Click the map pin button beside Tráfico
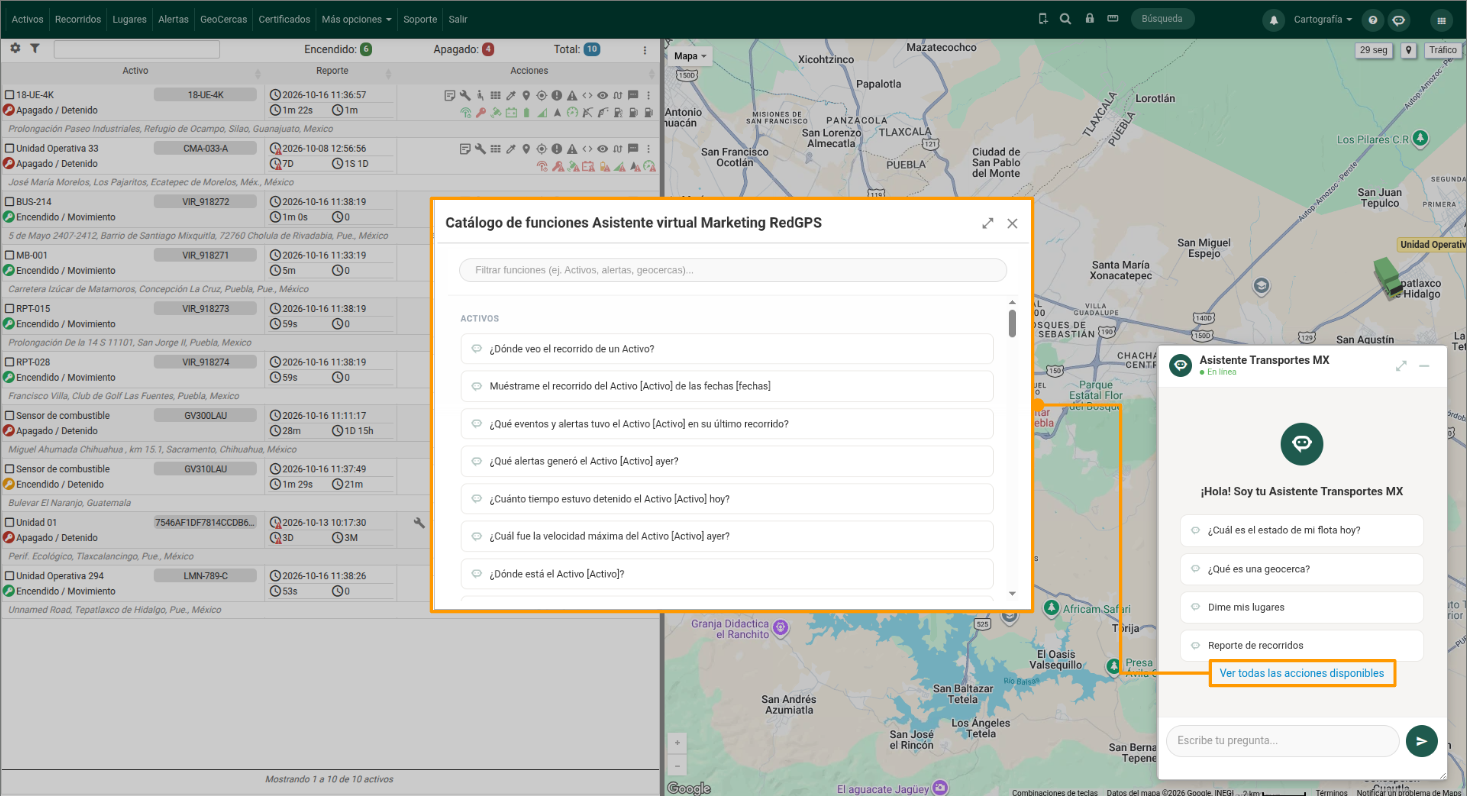 pos(1408,50)
